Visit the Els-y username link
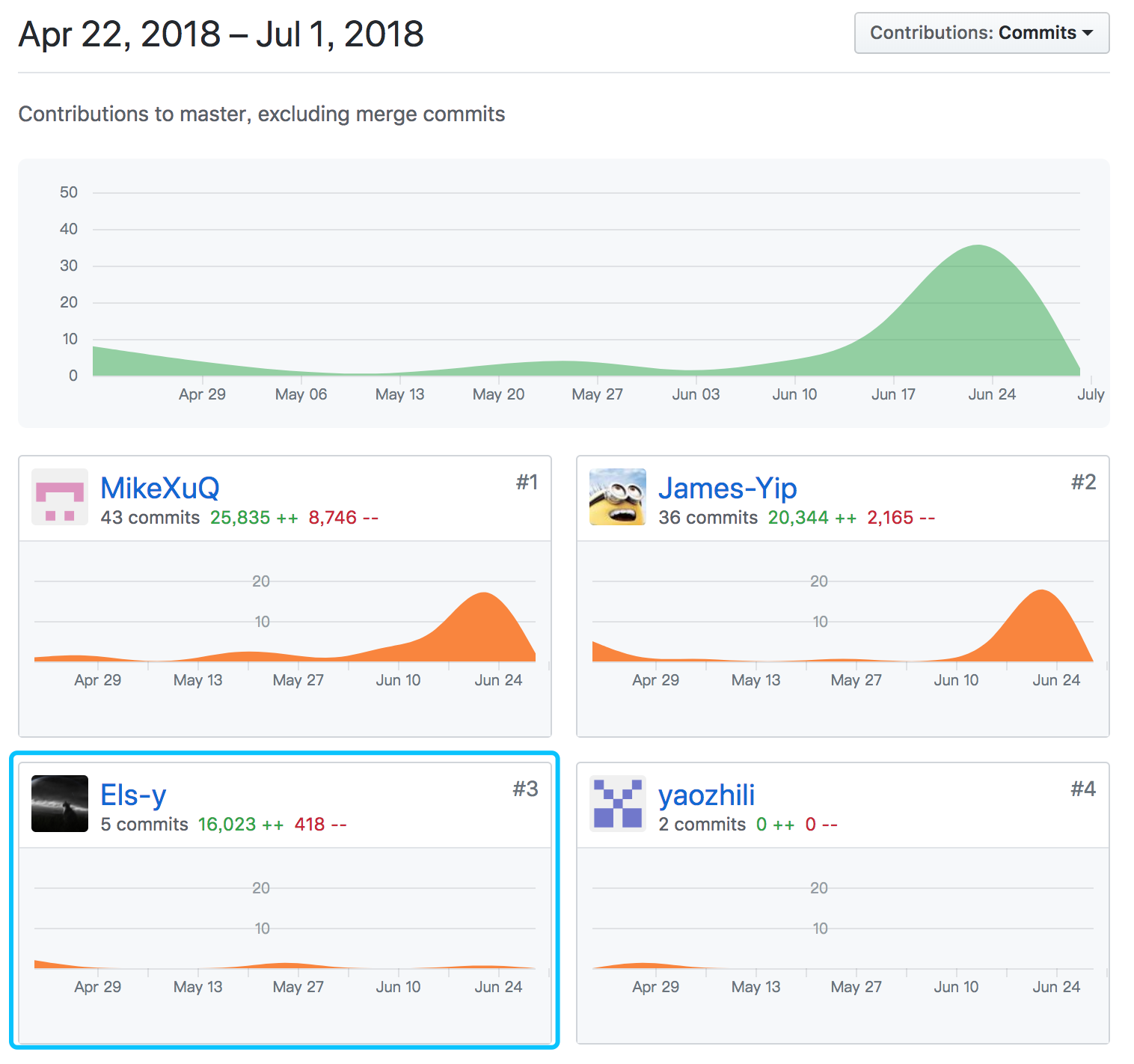 133,795
